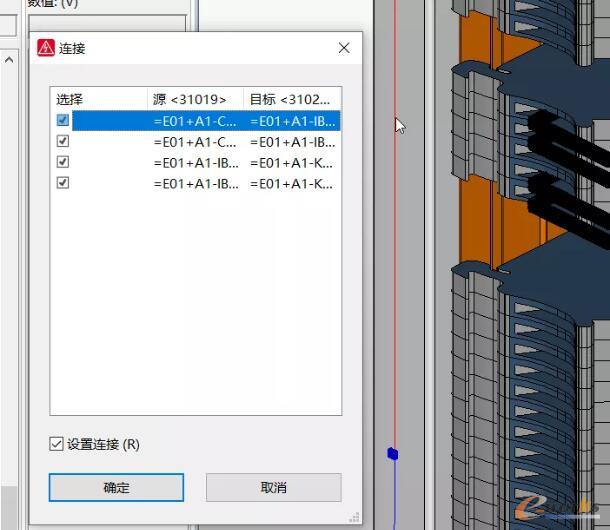Click the 源 <31019> column header
This screenshot has width=610, height=530.
(195, 99)
